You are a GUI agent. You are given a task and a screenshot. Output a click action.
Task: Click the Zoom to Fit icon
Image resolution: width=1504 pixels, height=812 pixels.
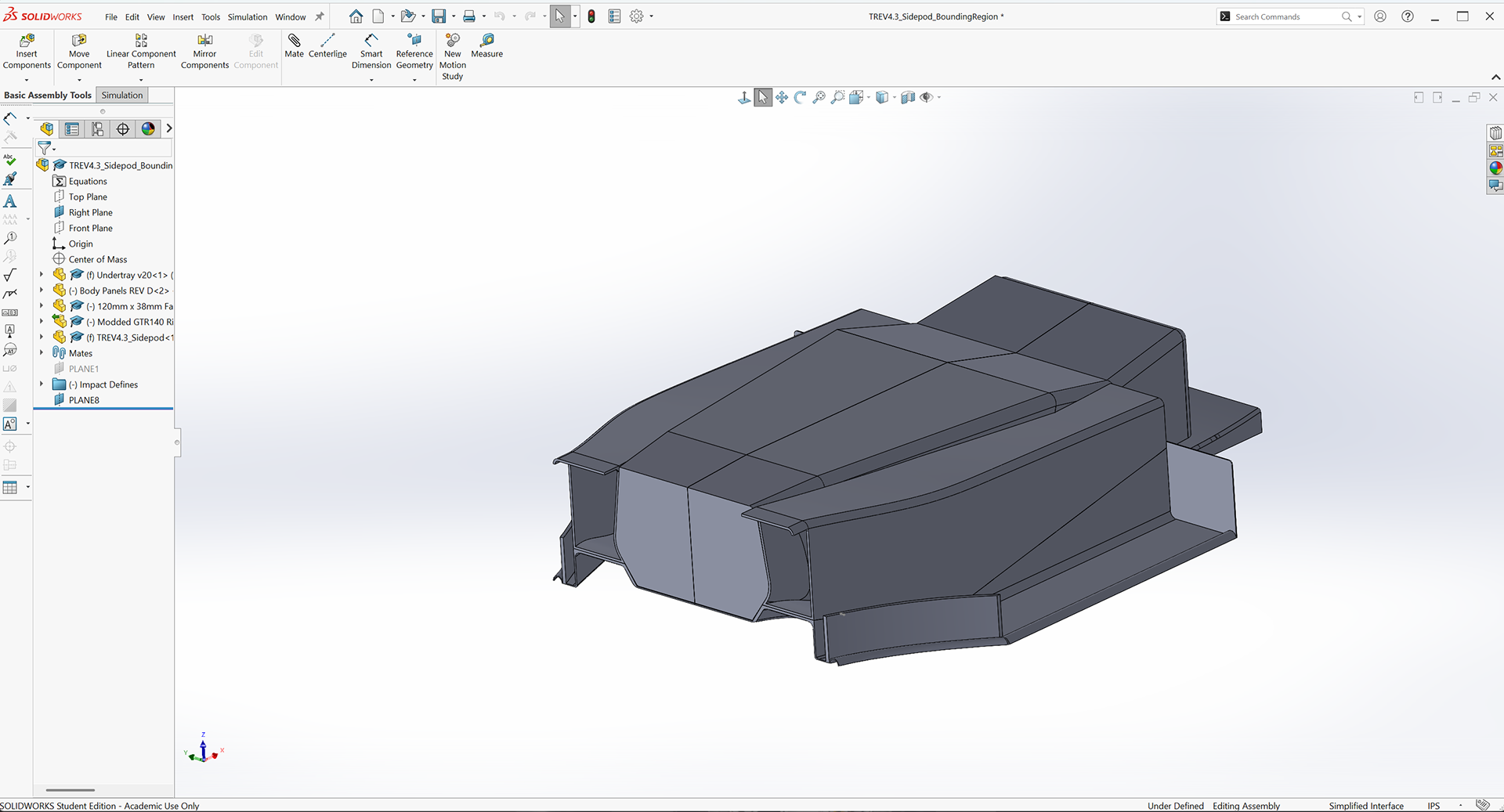(819, 97)
